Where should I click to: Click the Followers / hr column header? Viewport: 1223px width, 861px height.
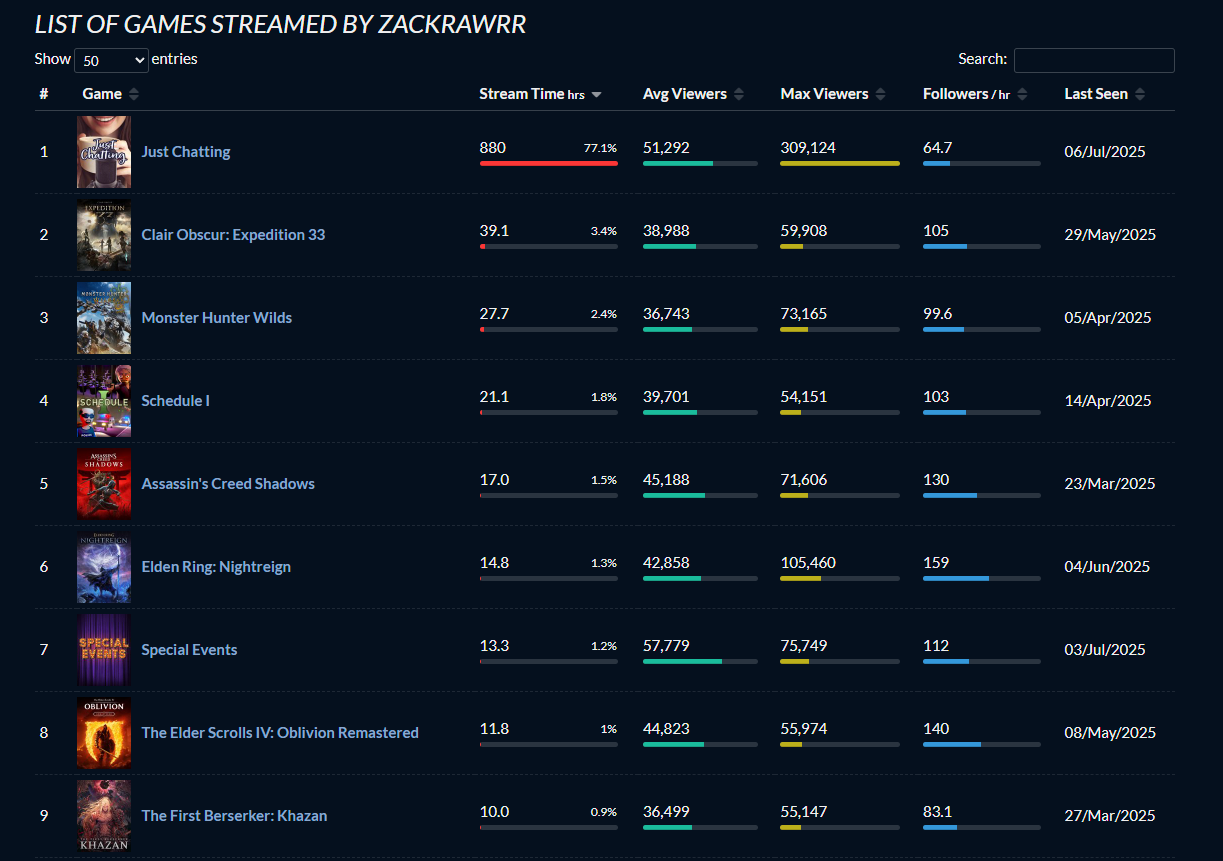pyautogui.click(x=967, y=94)
